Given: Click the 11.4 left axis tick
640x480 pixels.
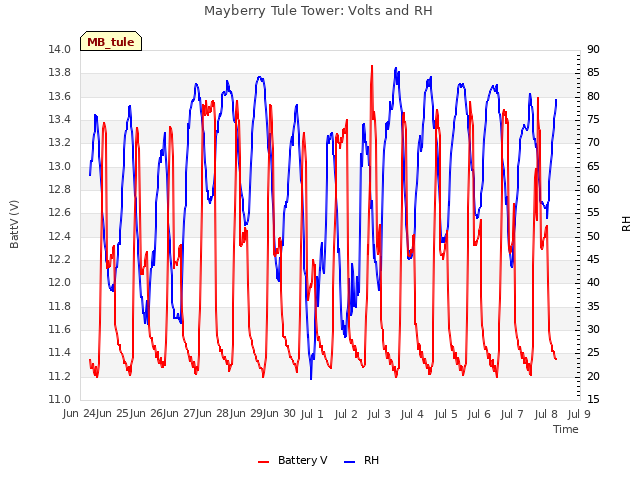Looking at the screenshot, I should pyautogui.click(x=60, y=353).
